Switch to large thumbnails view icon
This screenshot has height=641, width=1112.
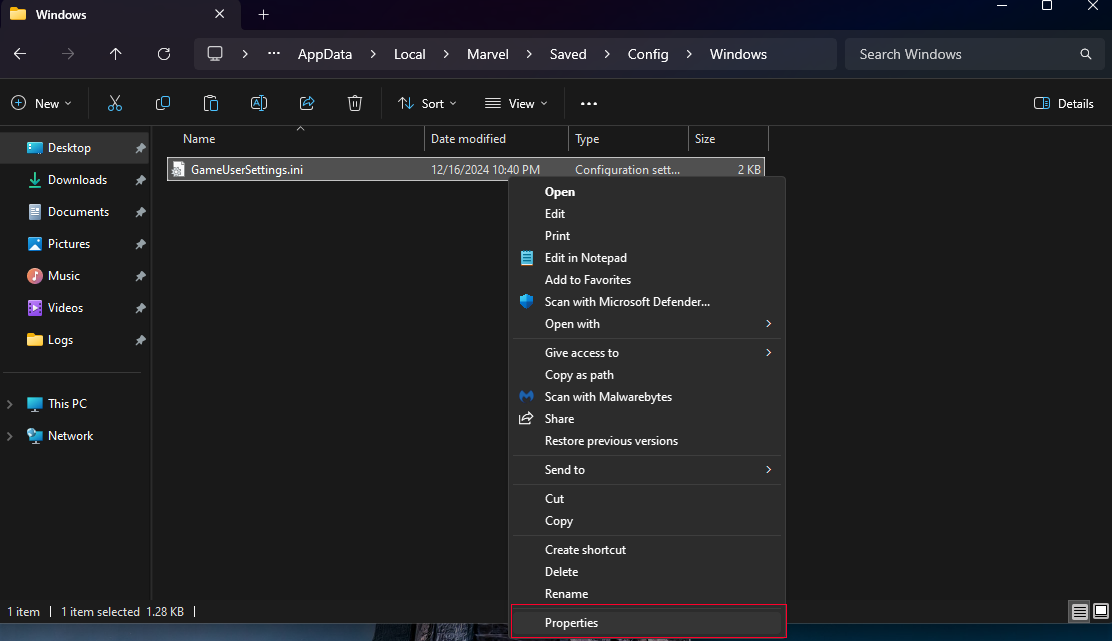(1101, 611)
